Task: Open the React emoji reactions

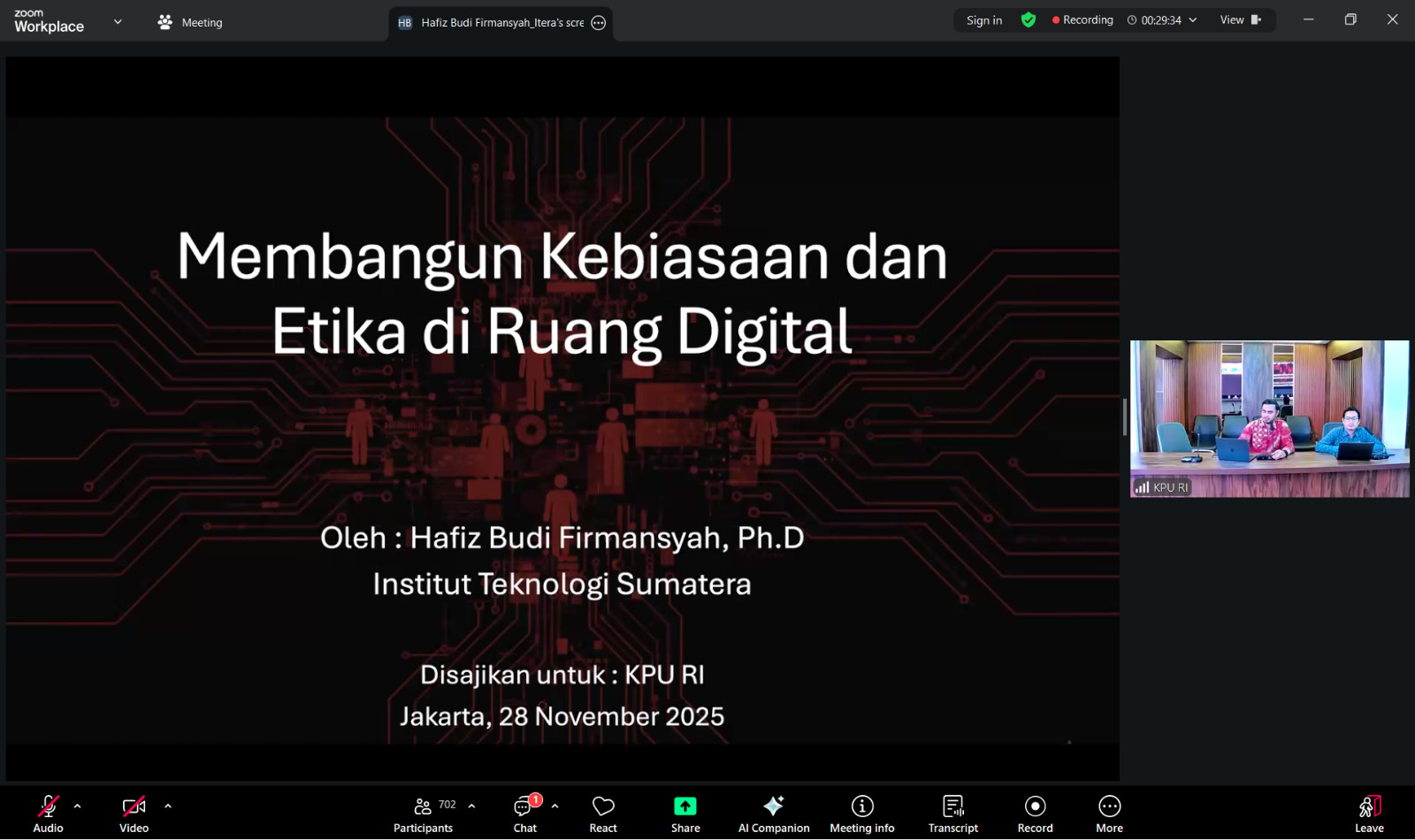Action: tap(603, 813)
